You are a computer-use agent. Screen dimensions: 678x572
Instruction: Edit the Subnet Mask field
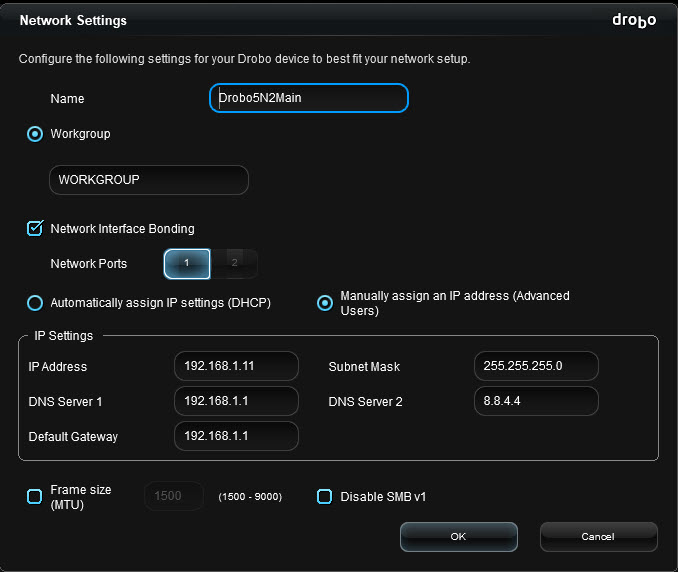[x=536, y=366]
